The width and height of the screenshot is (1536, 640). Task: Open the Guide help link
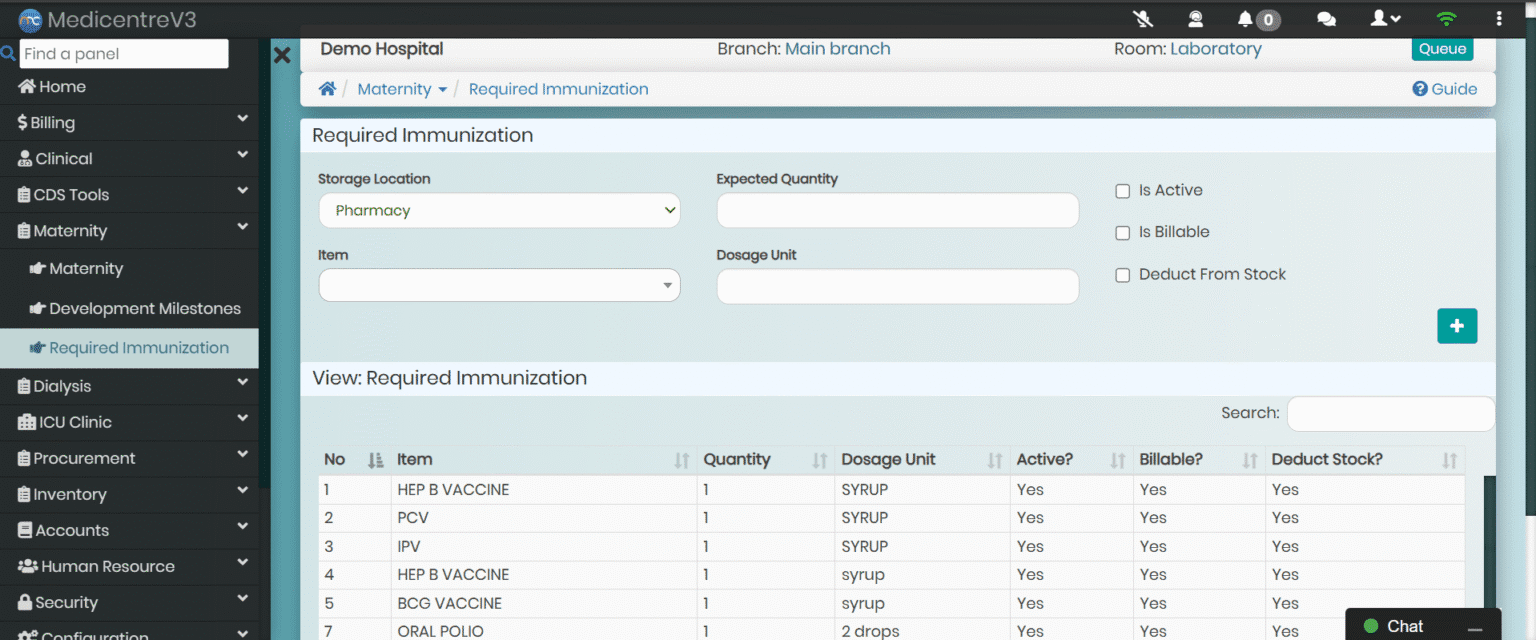pyautogui.click(x=1444, y=89)
